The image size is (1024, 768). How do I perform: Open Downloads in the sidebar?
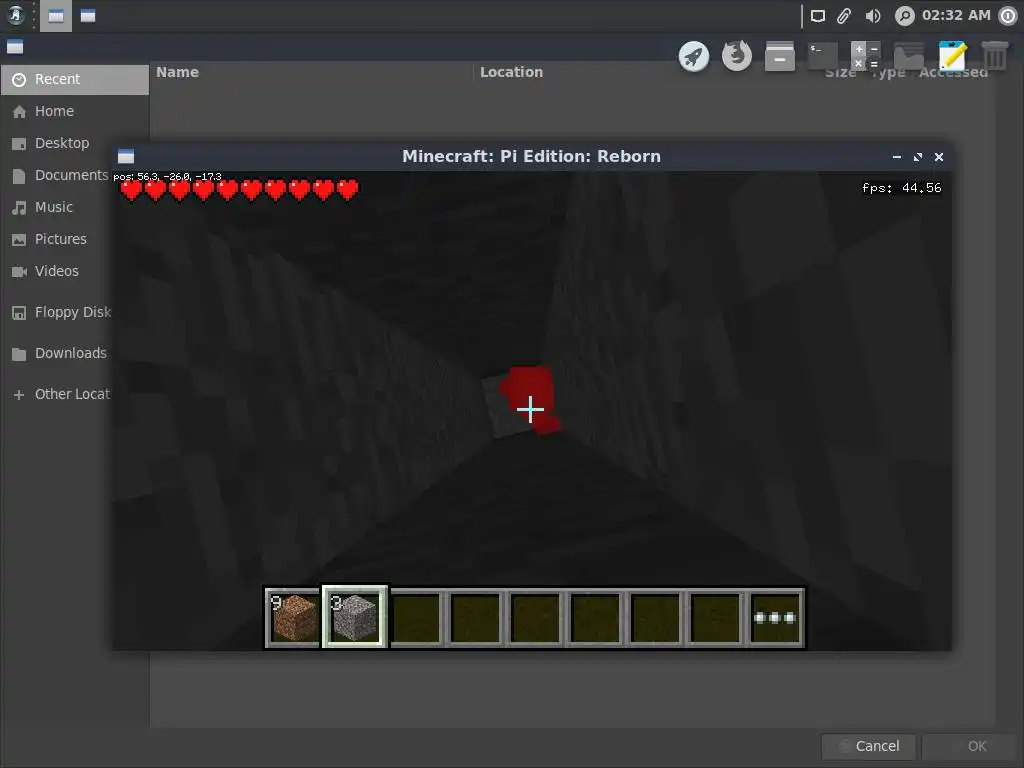pos(57,353)
